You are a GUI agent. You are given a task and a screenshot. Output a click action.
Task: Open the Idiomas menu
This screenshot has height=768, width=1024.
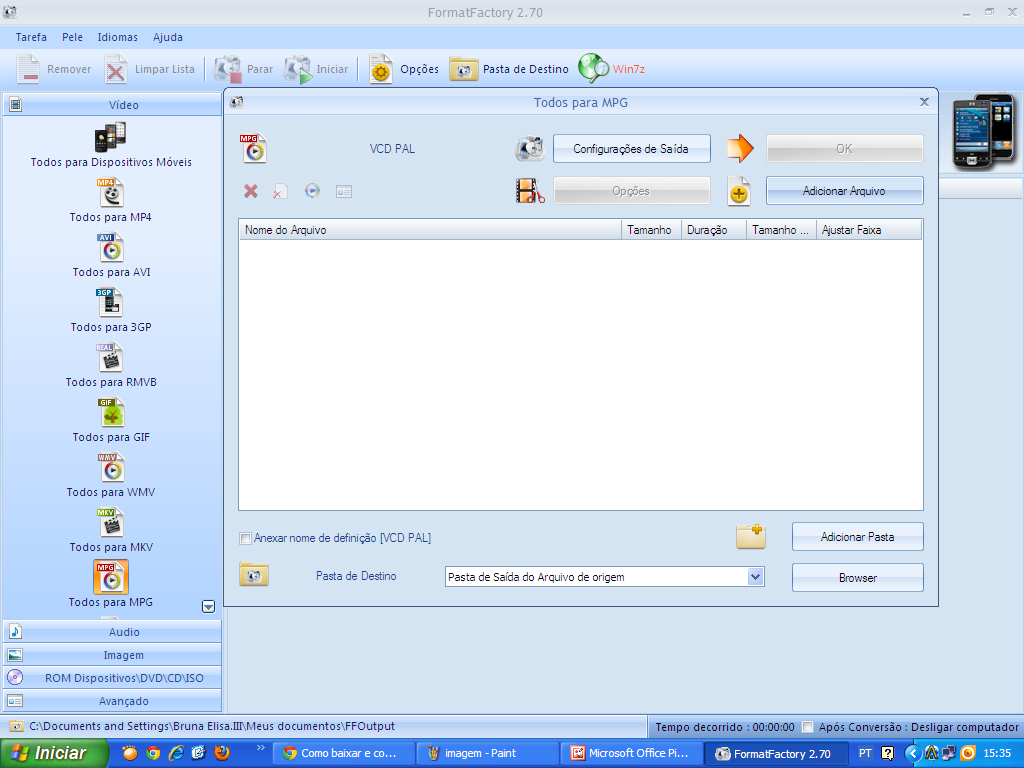tap(118, 37)
